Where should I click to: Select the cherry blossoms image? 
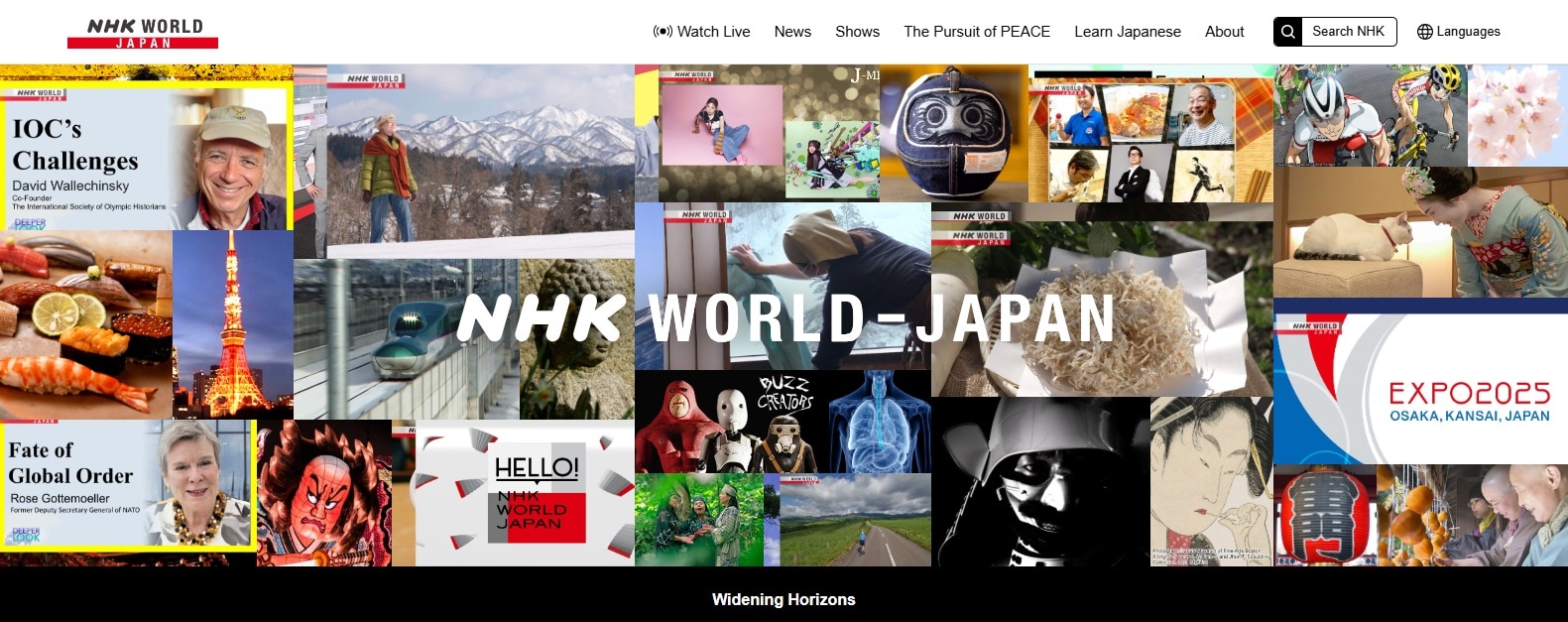coord(1517,116)
